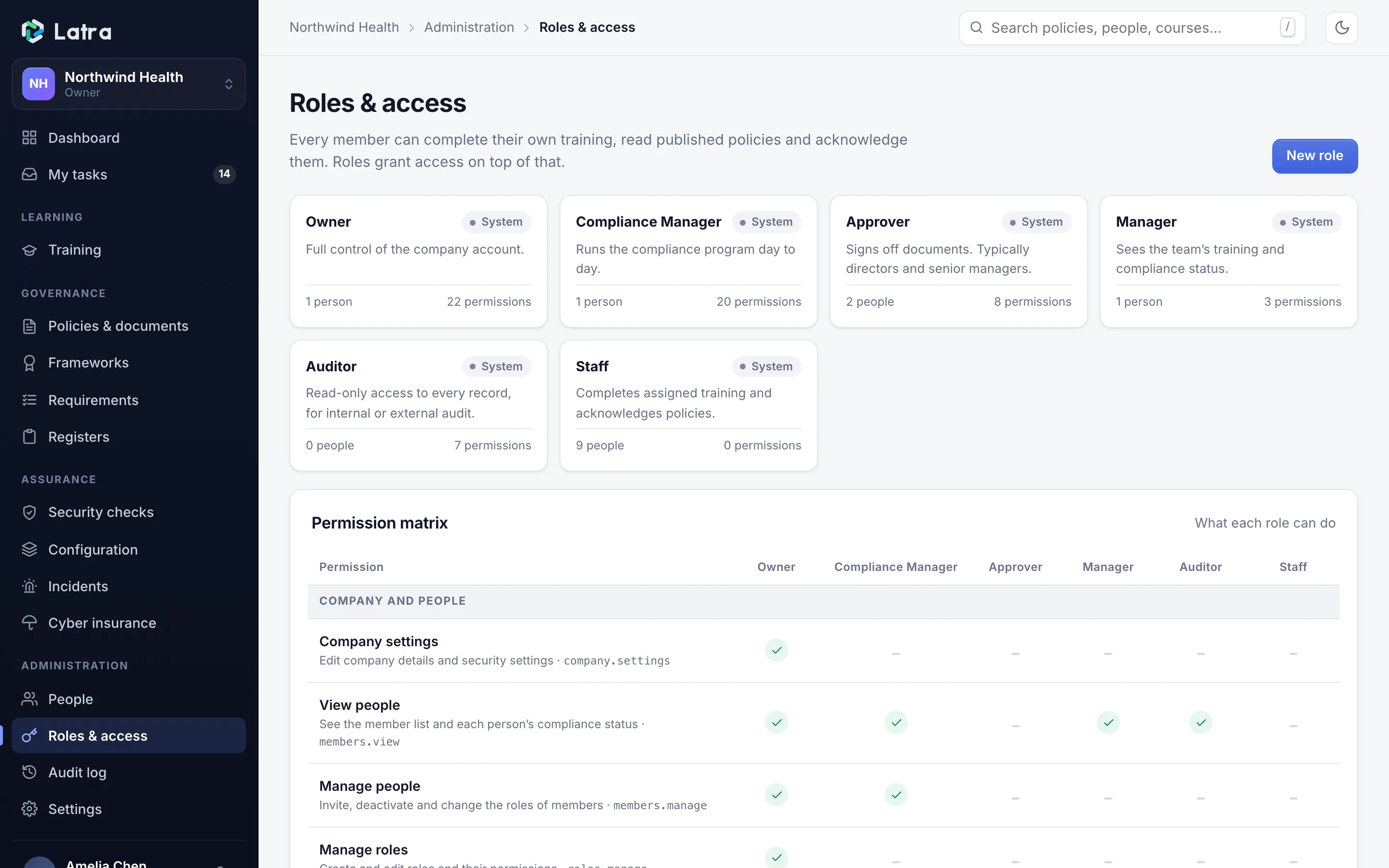Click Administration breadcrumb link

pyautogui.click(x=469, y=27)
